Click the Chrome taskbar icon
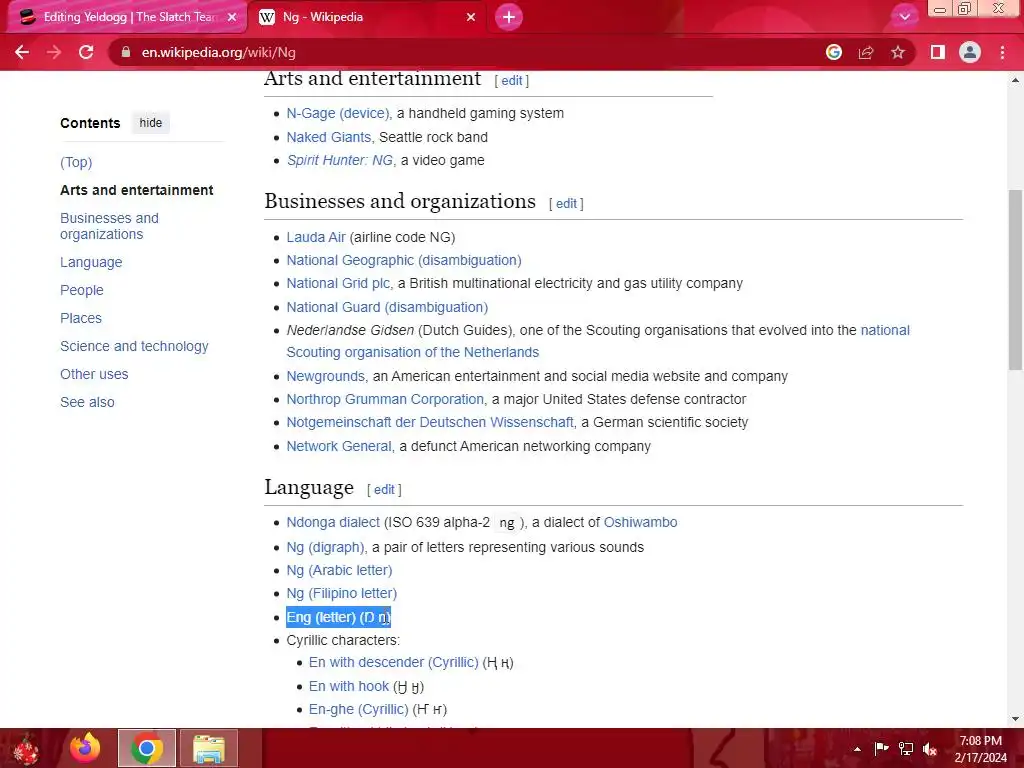Image resolution: width=1024 pixels, height=768 pixels. [x=147, y=748]
